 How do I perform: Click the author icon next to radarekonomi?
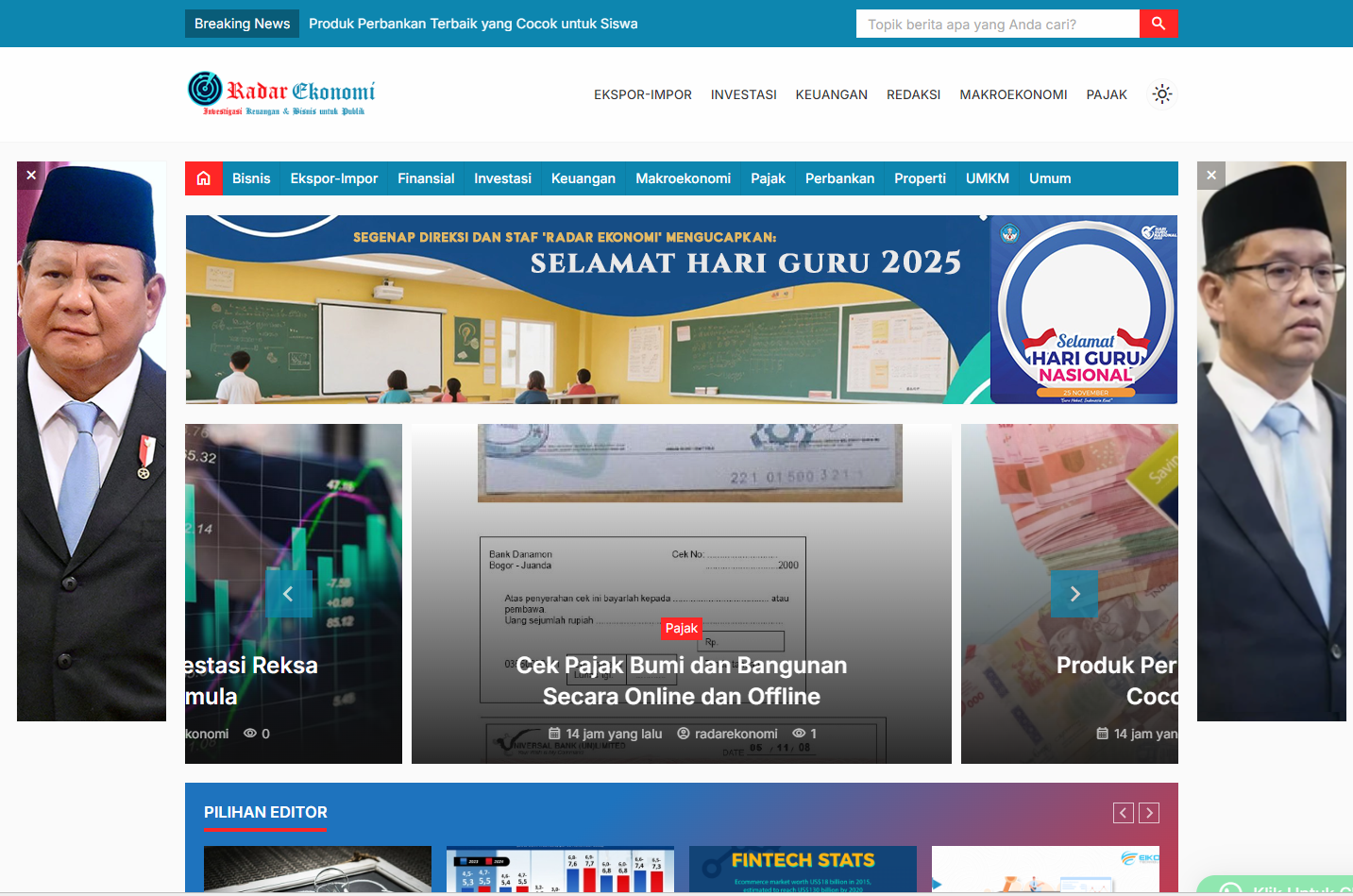(x=683, y=733)
